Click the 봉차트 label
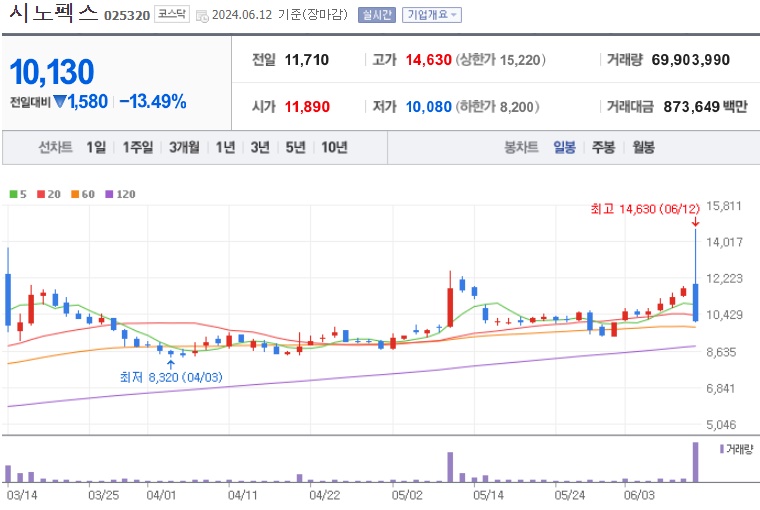760x510 pixels. (522, 147)
